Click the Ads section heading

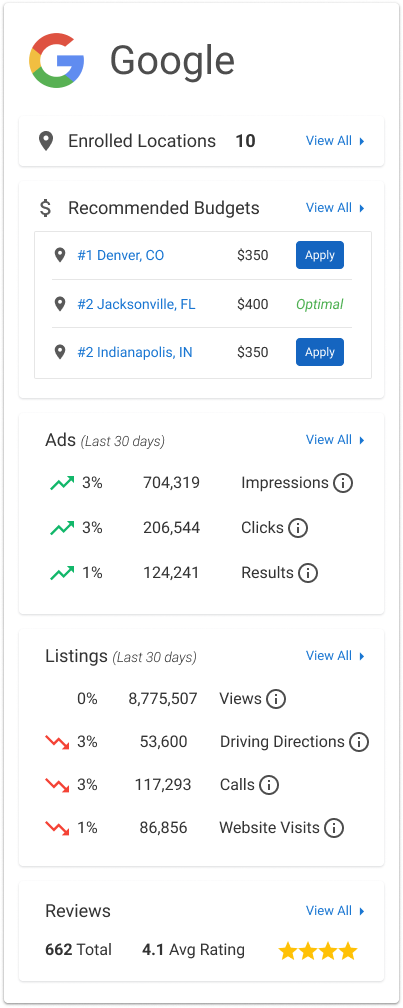(x=60, y=440)
